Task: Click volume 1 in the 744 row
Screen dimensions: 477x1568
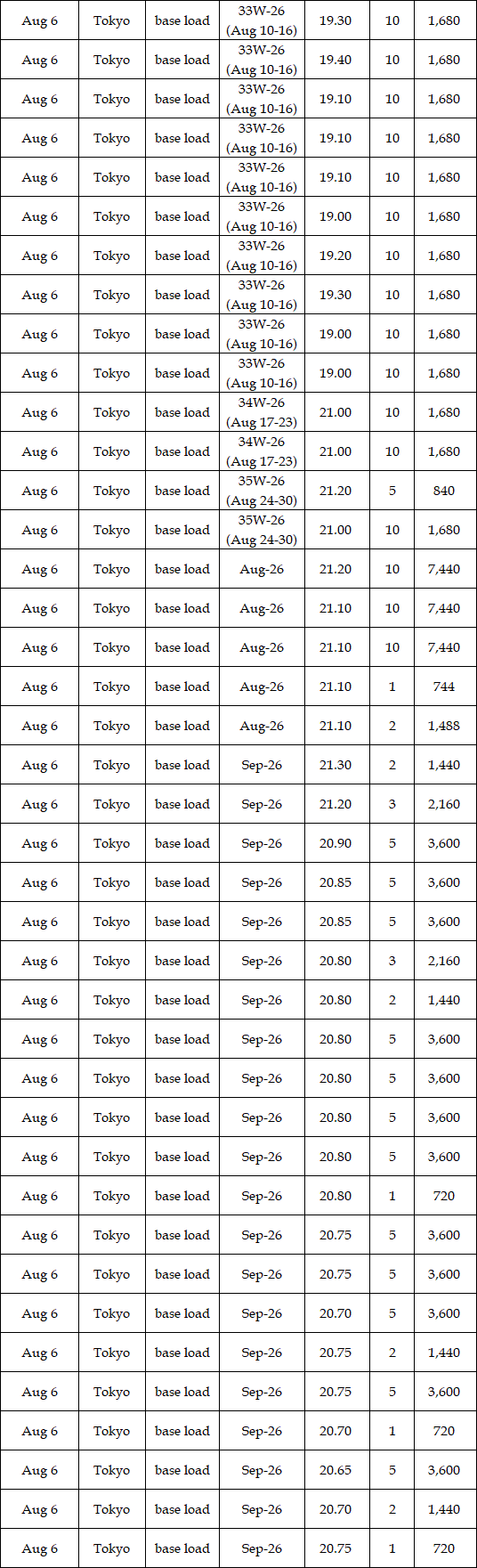Action: click(392, 687)
